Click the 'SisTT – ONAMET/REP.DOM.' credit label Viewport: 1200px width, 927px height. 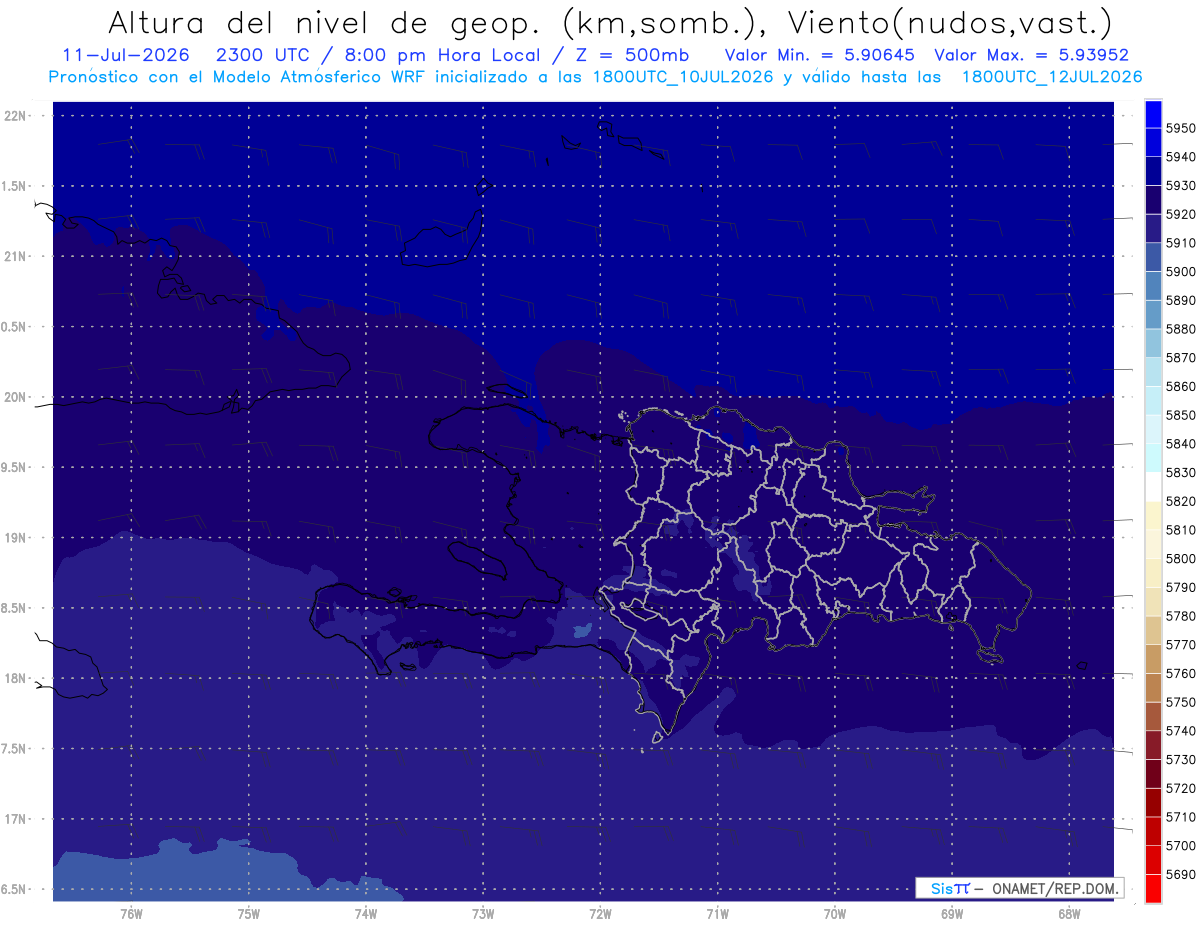click(x=1019, y=888)
